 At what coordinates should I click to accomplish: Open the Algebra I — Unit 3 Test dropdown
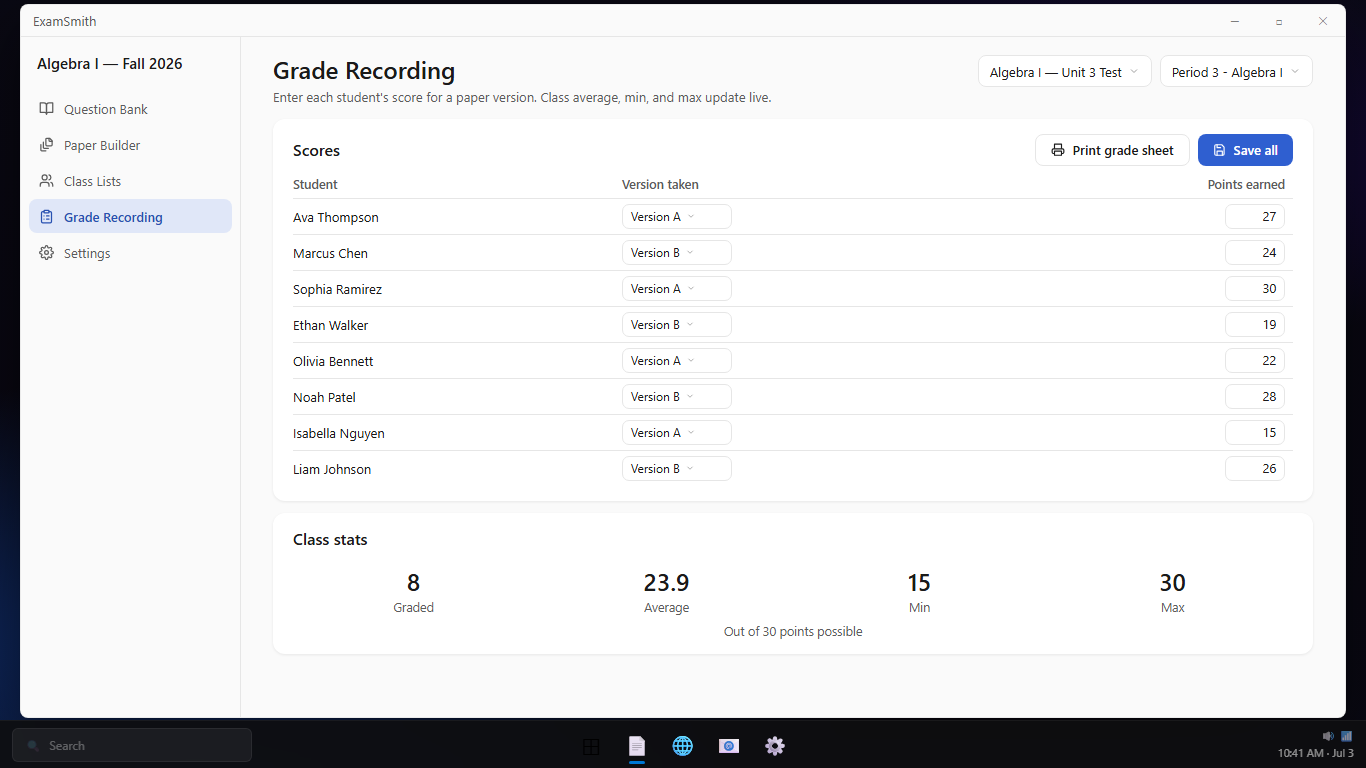pos(1065,72)
